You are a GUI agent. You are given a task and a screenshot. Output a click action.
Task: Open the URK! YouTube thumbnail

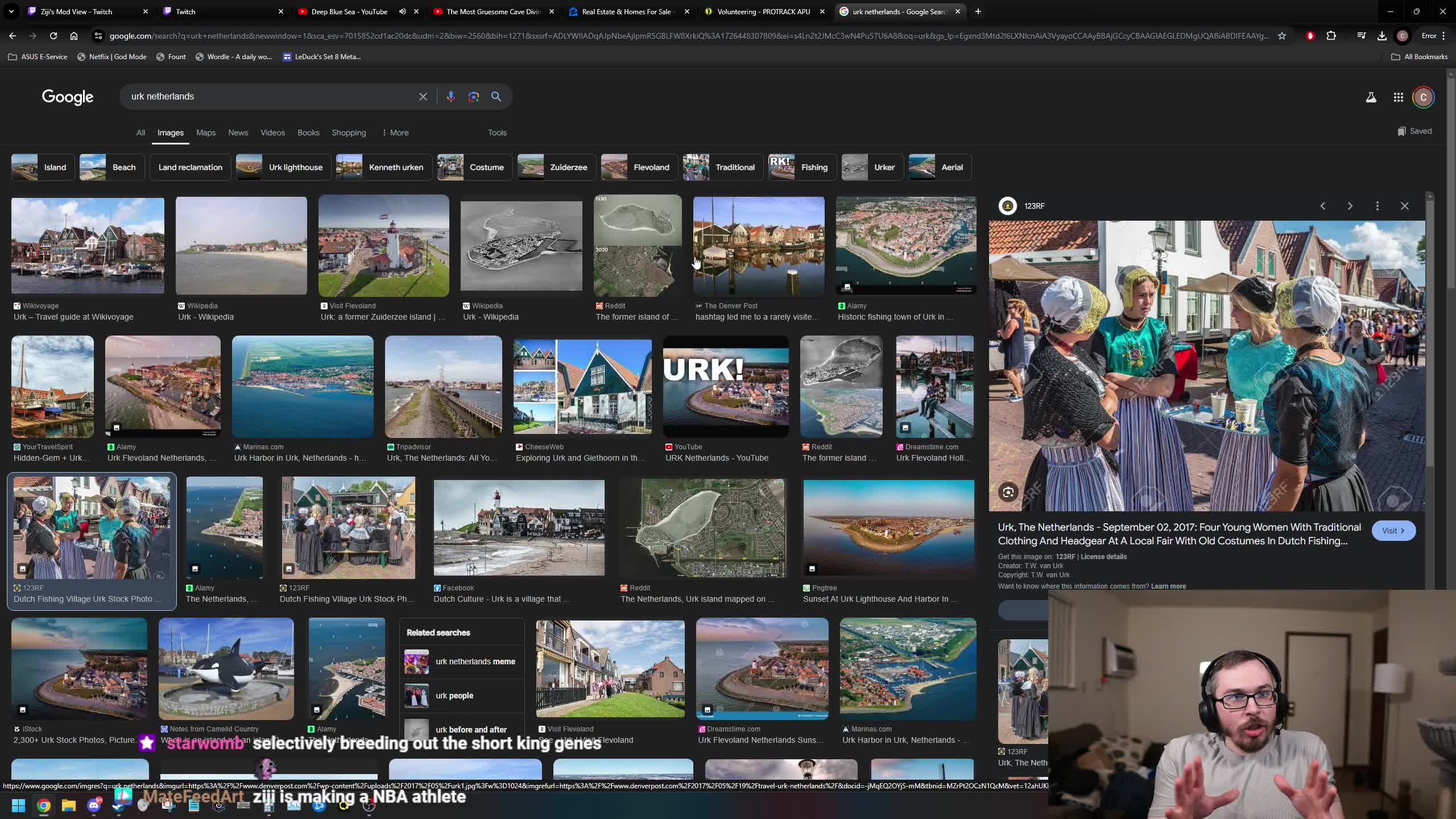tap(726, 387)
